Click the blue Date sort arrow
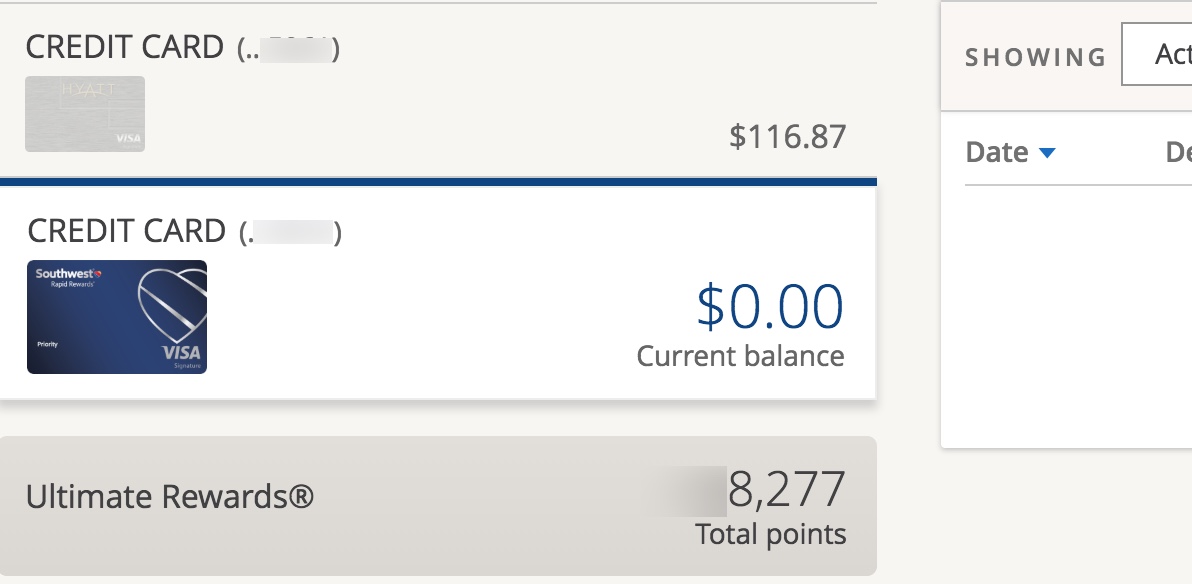 pos(1047,153)
